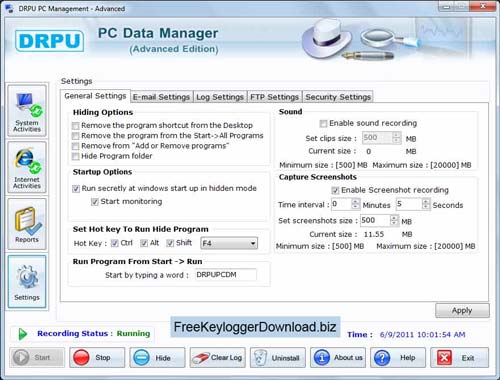Adjust the screenshots size spinner arrows

(394, 220)
